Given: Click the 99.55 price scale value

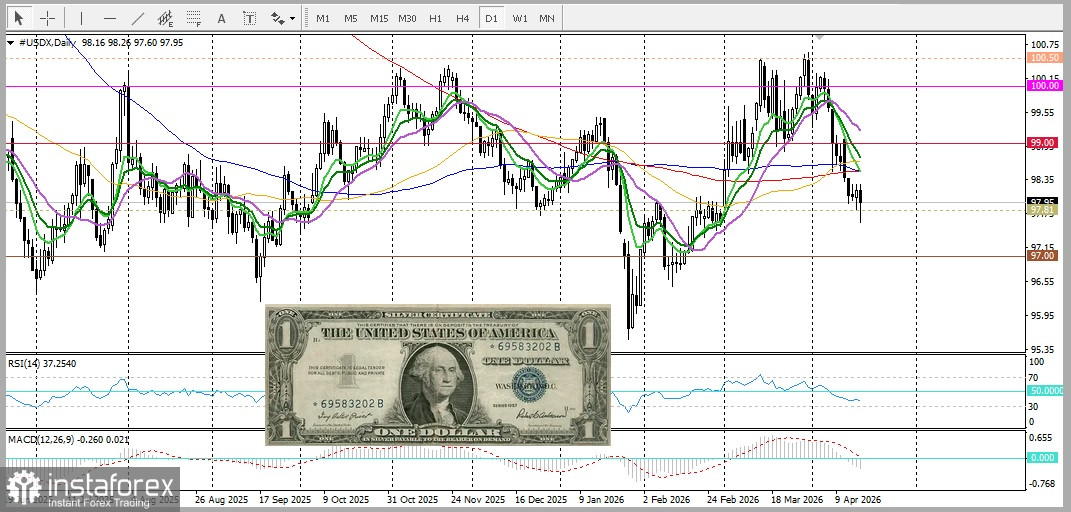Looking at the screenshot, I should coord(1044,112).
